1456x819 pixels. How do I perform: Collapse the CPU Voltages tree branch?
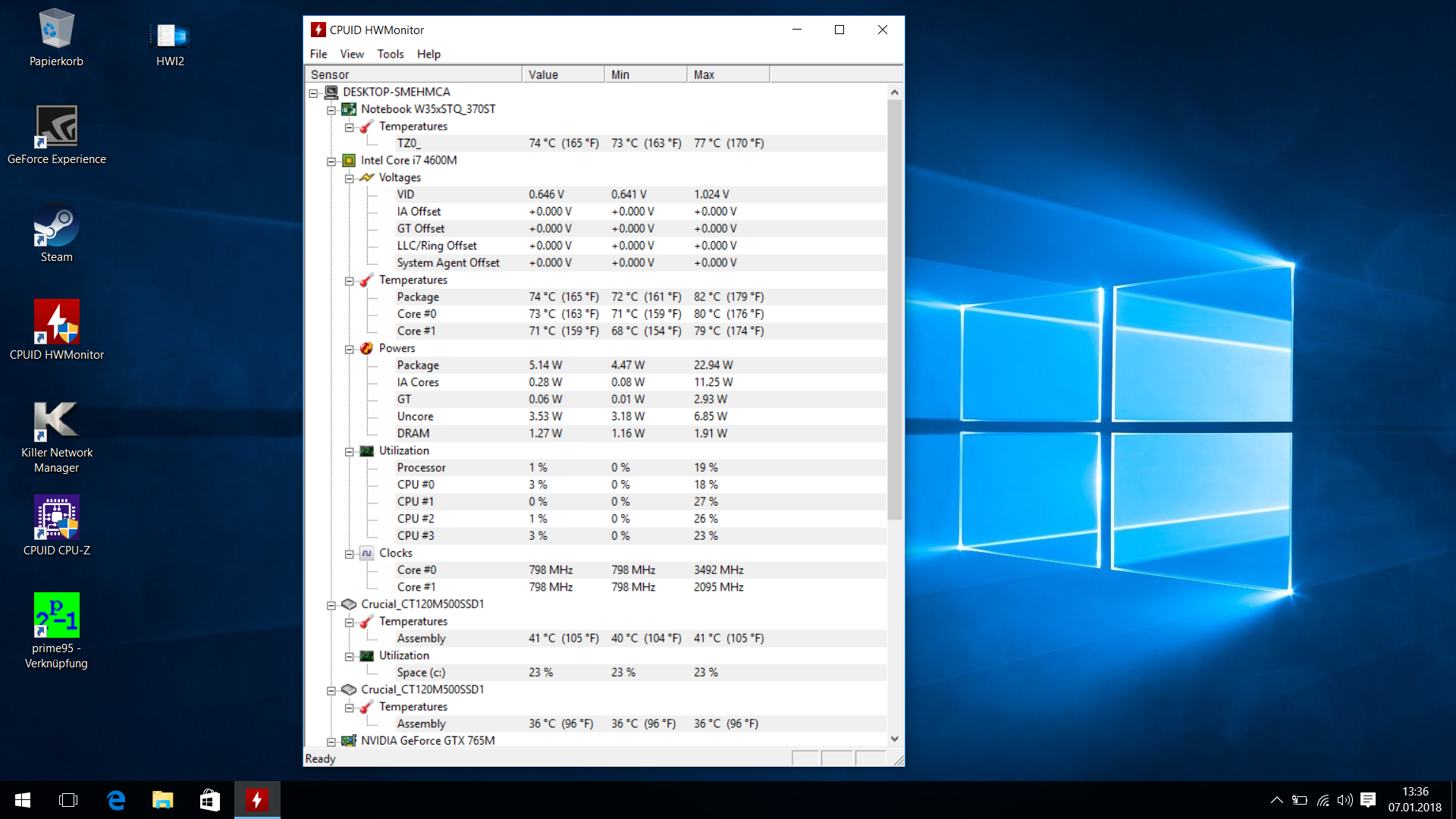pos(350,178)
